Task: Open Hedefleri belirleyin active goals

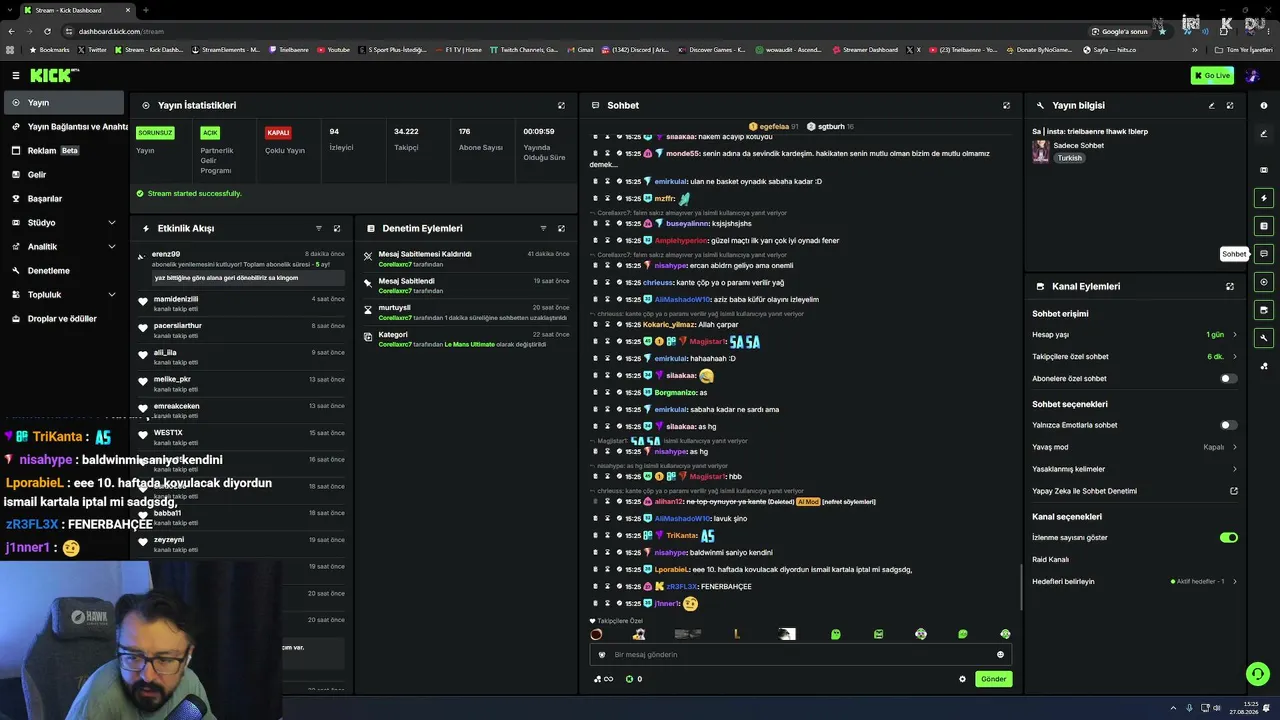Action: [x=1135, y=581]
